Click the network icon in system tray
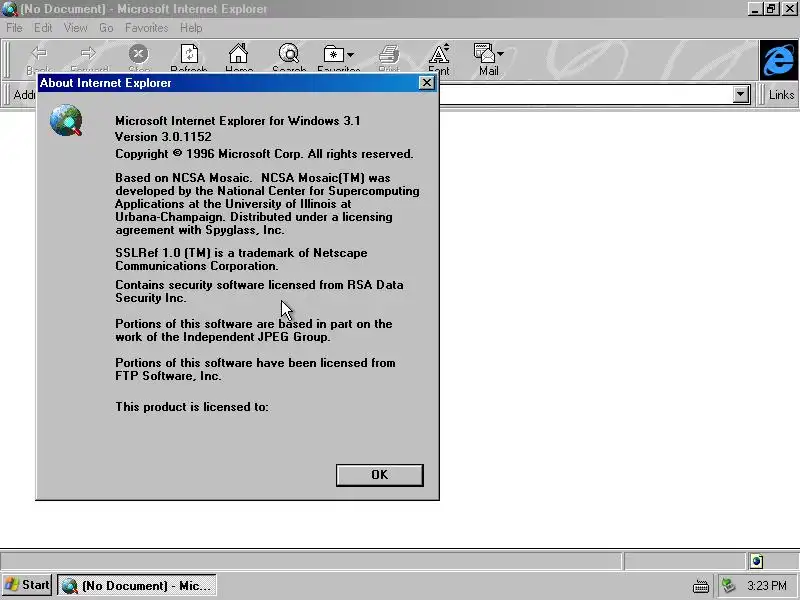Viewport: 800px width, 600px height. pyautogui.click(x=729, y=585)
